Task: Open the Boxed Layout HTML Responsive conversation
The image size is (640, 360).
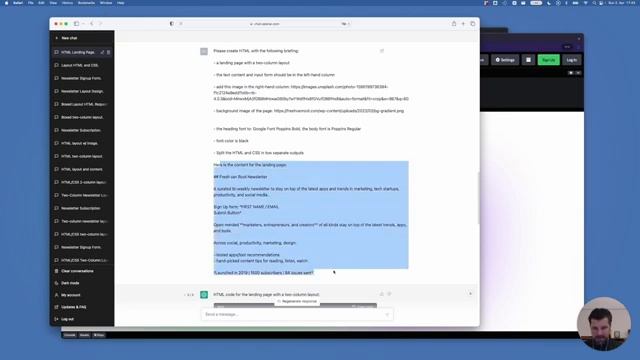Action: (82, 104)
